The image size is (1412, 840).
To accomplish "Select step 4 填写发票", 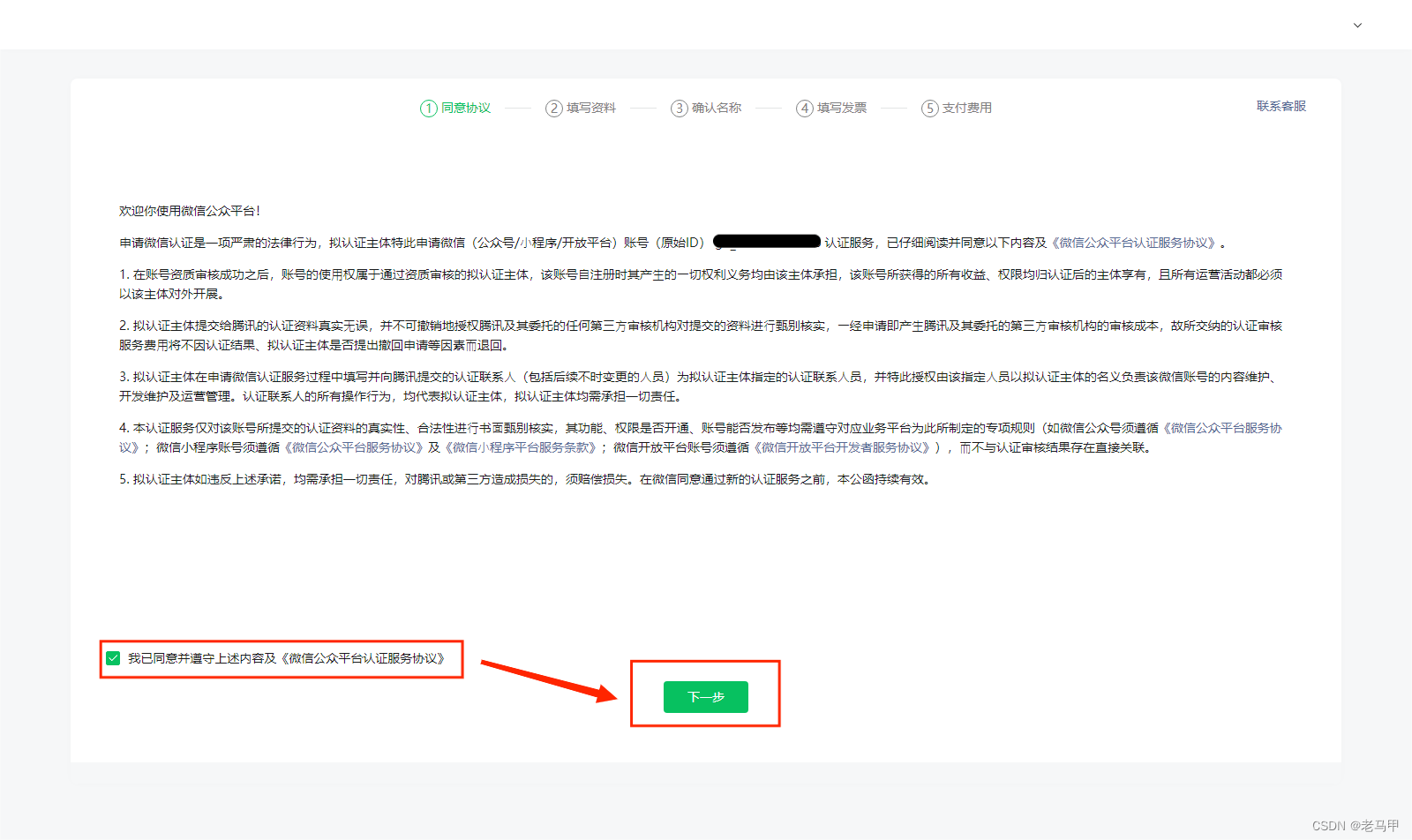I will point(831,108).
